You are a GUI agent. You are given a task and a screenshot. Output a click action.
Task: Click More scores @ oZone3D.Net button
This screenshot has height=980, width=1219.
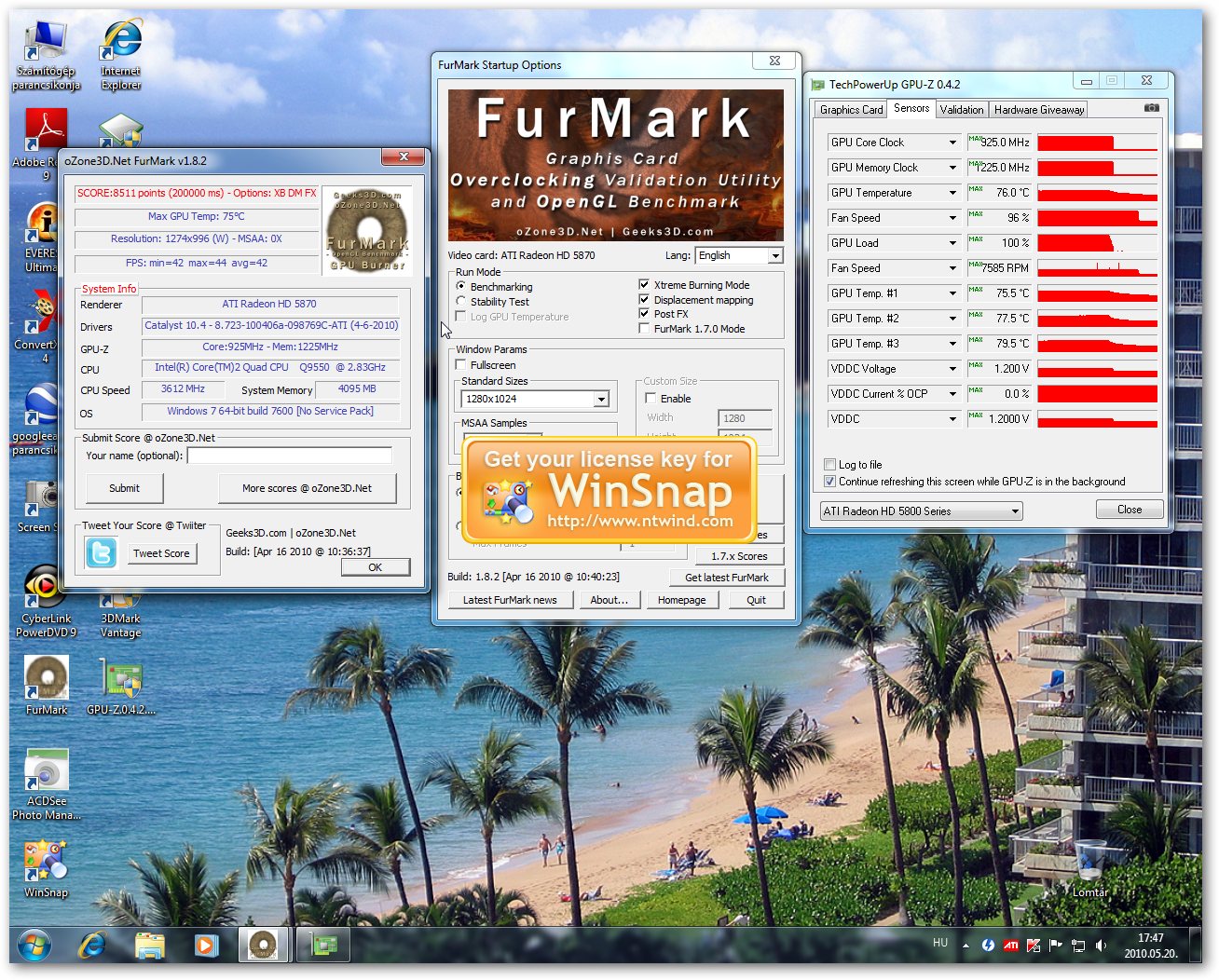tap(307, 488)
